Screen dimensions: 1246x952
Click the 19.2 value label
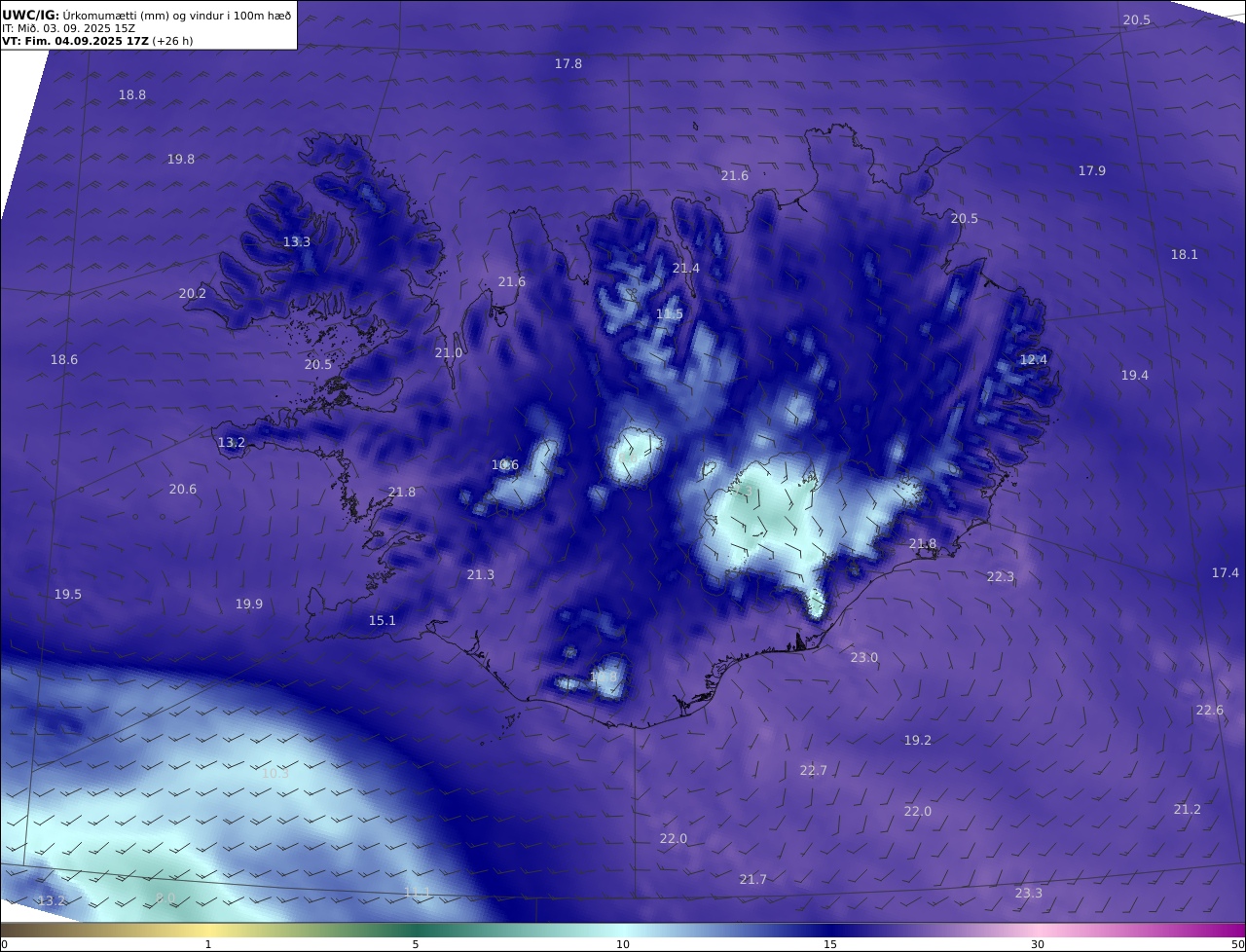pyautogui.click(x=918, y=741)
